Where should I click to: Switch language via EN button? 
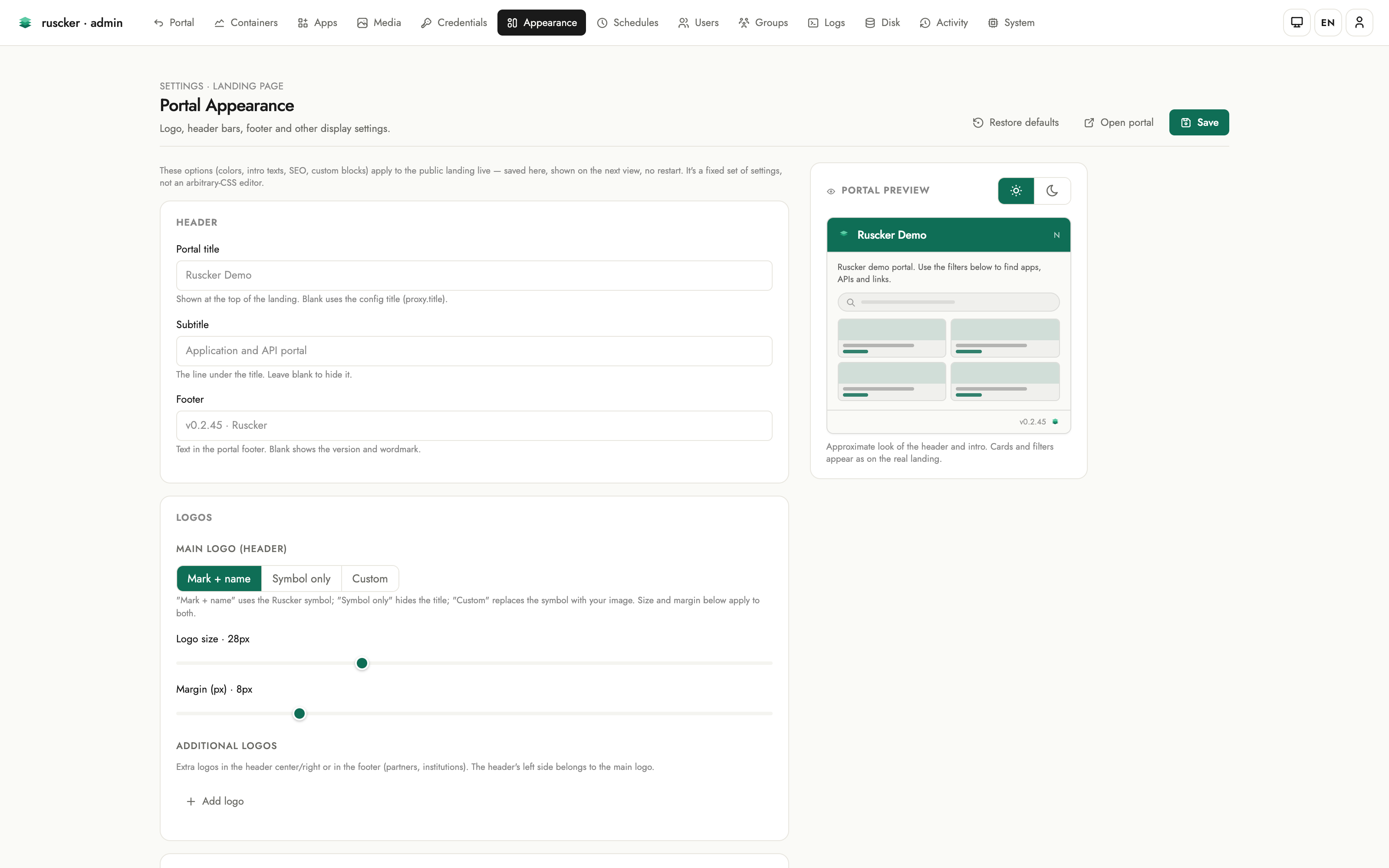[1328, 23]
